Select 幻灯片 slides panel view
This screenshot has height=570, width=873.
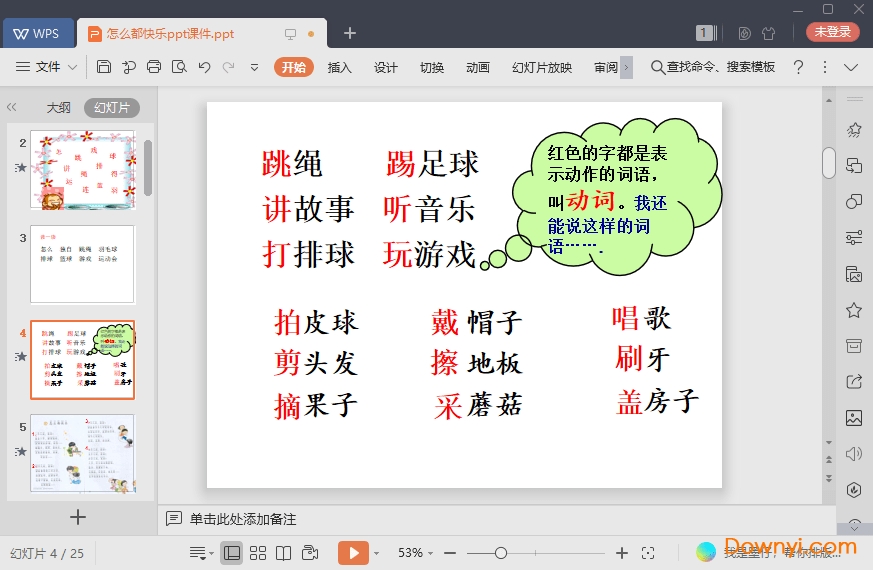pos(111,108)
